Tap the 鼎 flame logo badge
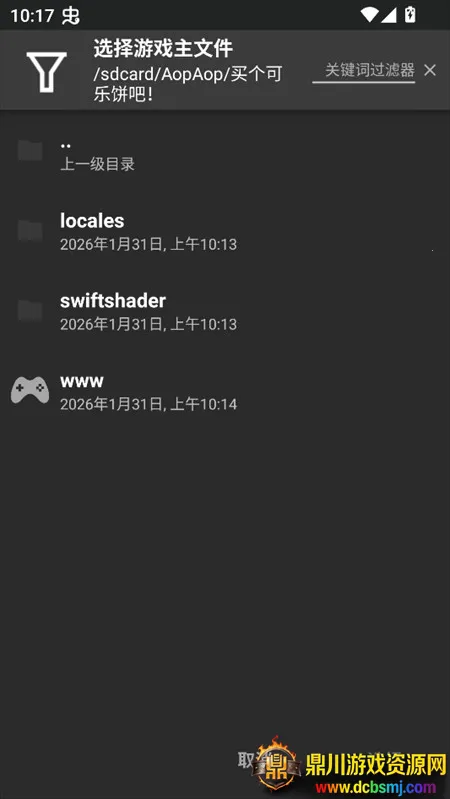 277,763
